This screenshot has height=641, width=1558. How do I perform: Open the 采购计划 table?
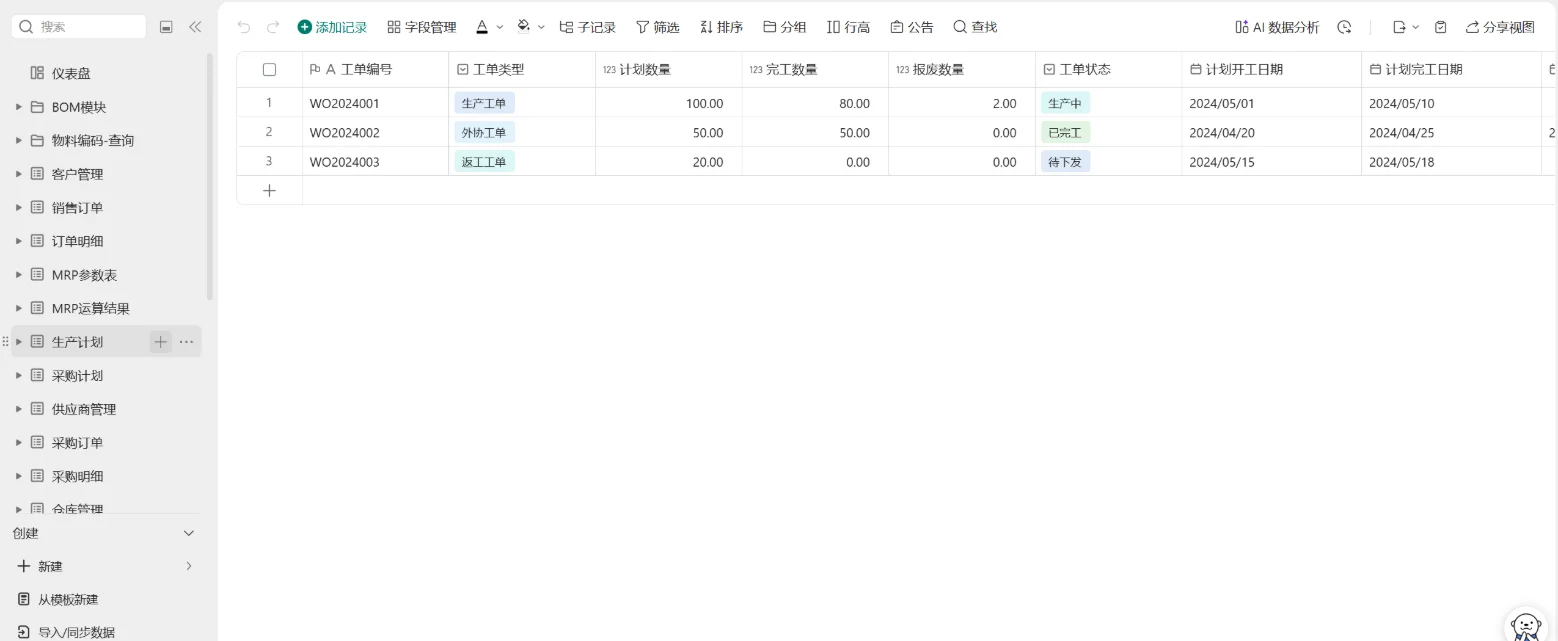pos(77,376)
